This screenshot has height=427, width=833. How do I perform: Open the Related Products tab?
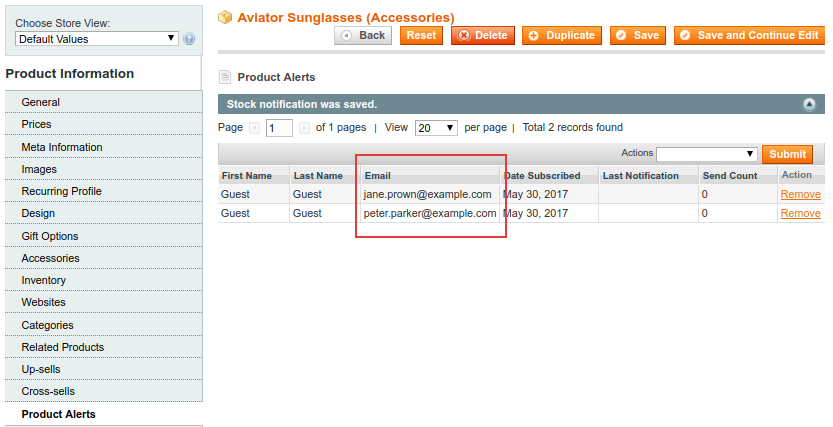pos(104,347)
